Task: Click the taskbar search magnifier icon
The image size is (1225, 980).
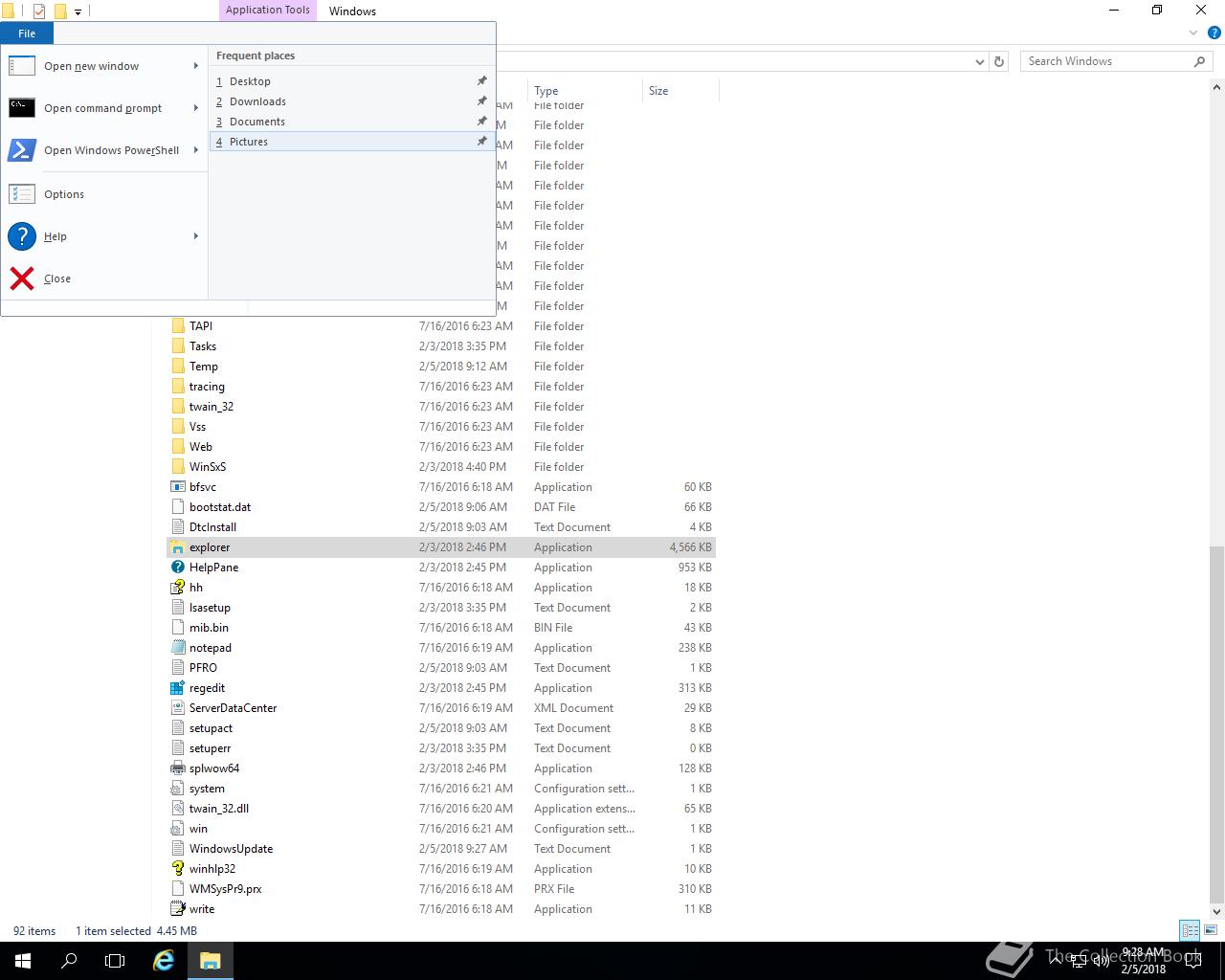Action: pos(69,961)
